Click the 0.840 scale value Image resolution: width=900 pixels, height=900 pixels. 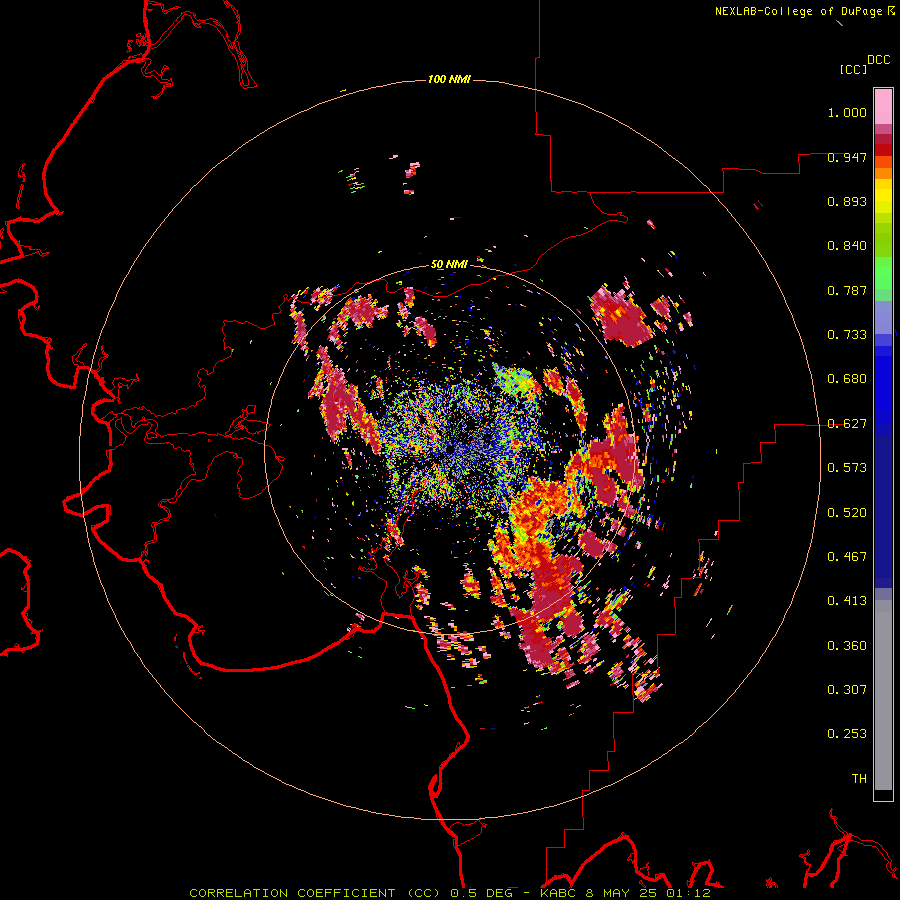tap(847, 246)
